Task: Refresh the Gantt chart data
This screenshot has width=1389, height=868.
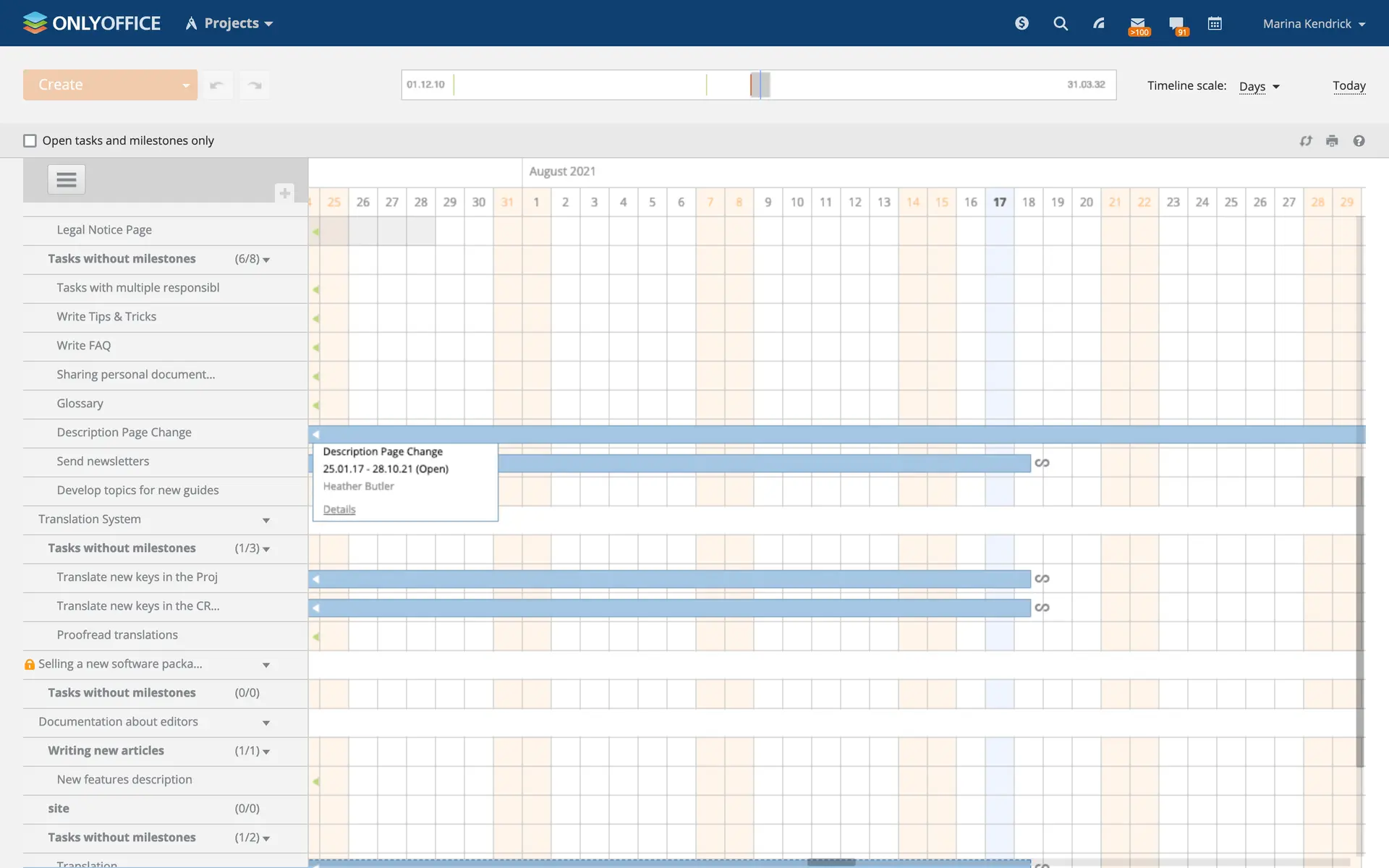Action: (1306, 140)
